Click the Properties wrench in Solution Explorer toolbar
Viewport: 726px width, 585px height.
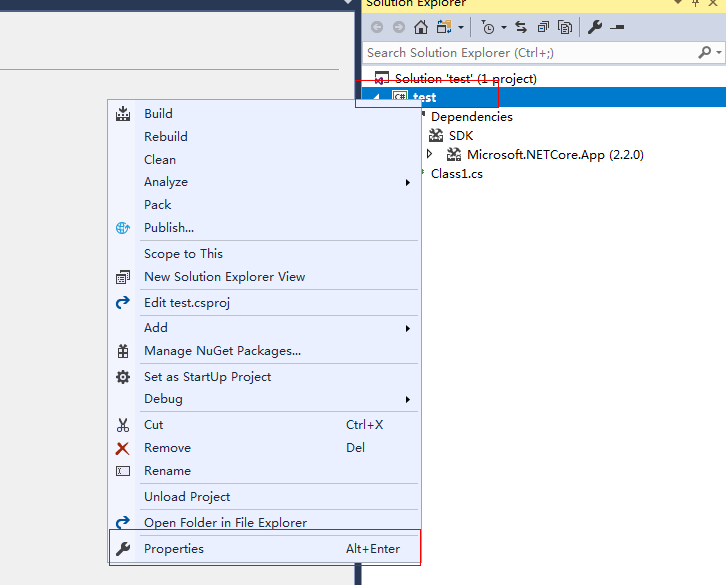tap(595, 27)
